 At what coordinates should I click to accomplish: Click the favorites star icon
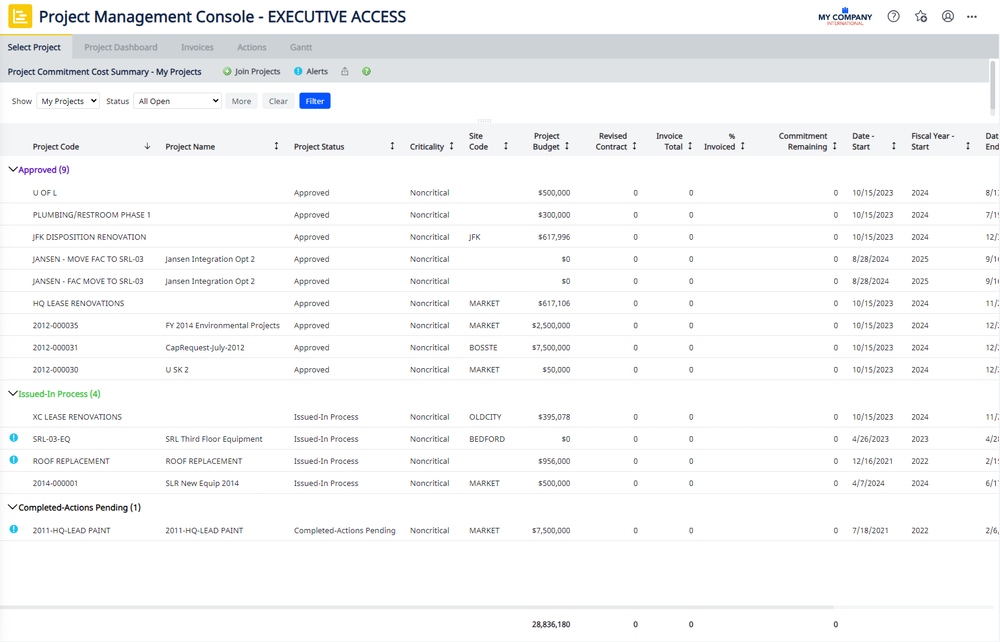point(921,15)
